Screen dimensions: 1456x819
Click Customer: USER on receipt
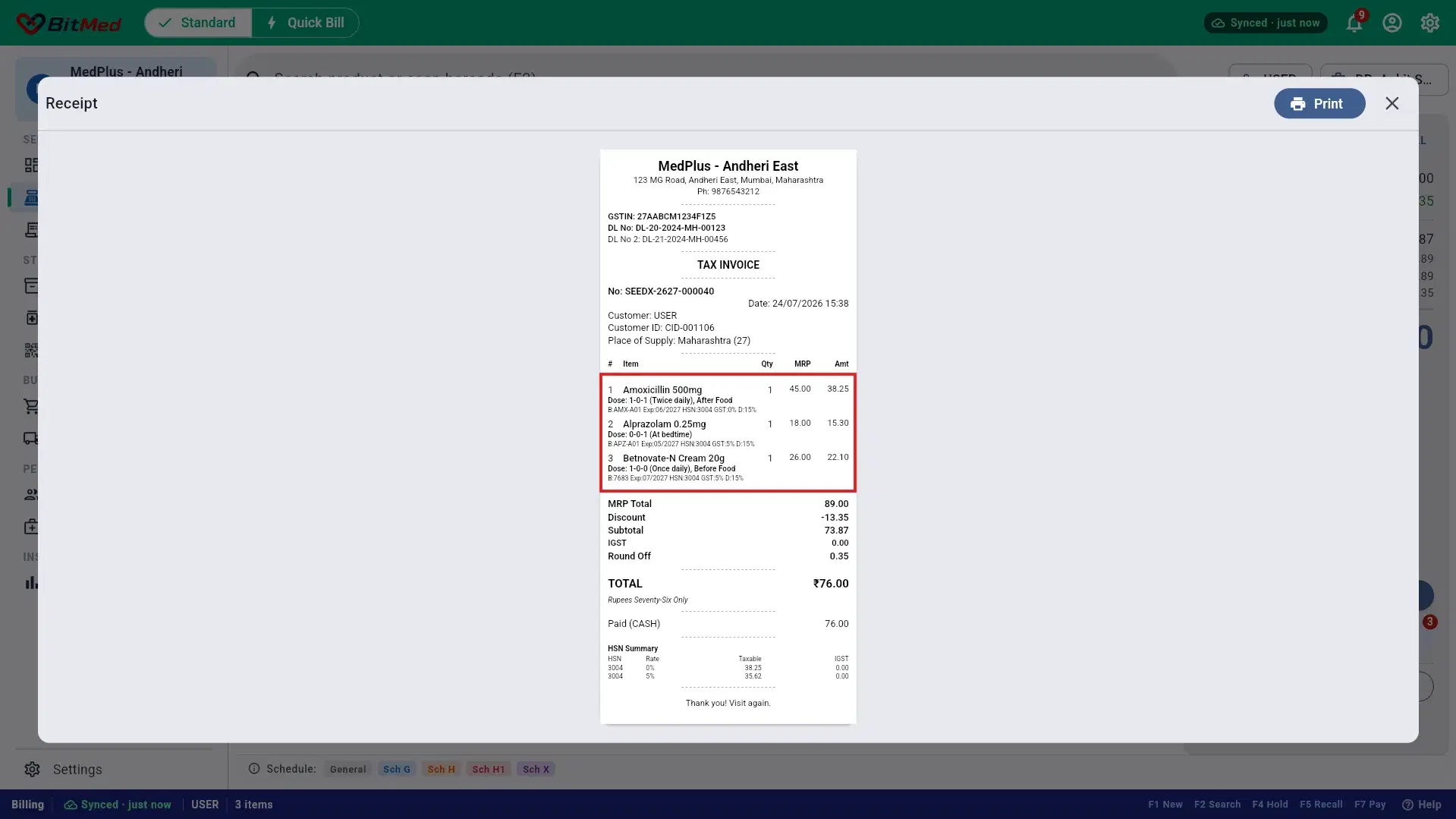642,315
